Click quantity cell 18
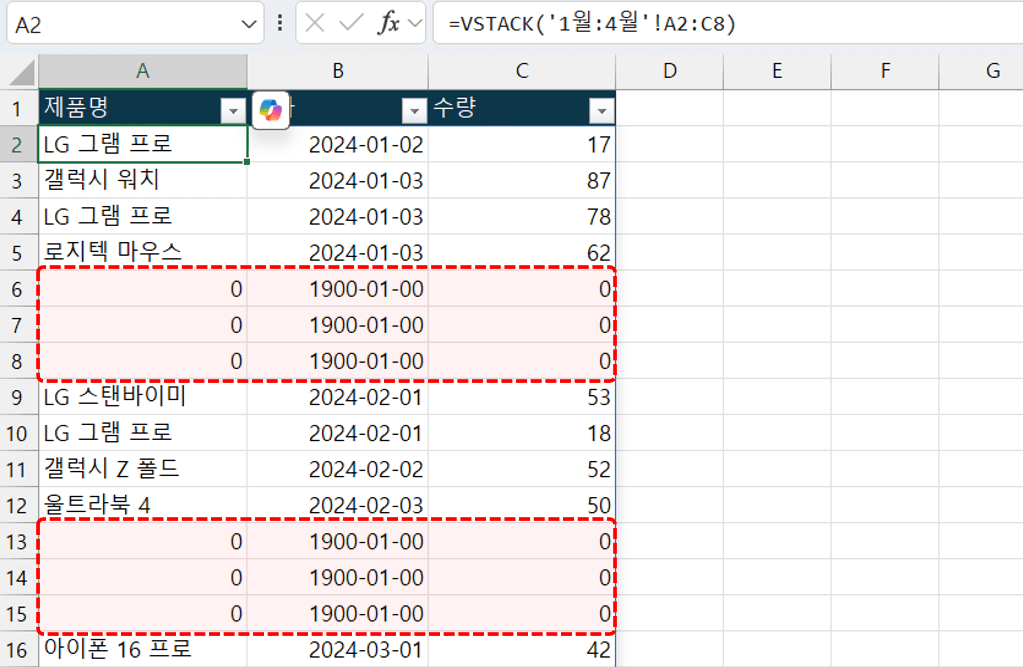Image resolution: width=1023 pixels, height=667 pixels. (x=522, y=433)
